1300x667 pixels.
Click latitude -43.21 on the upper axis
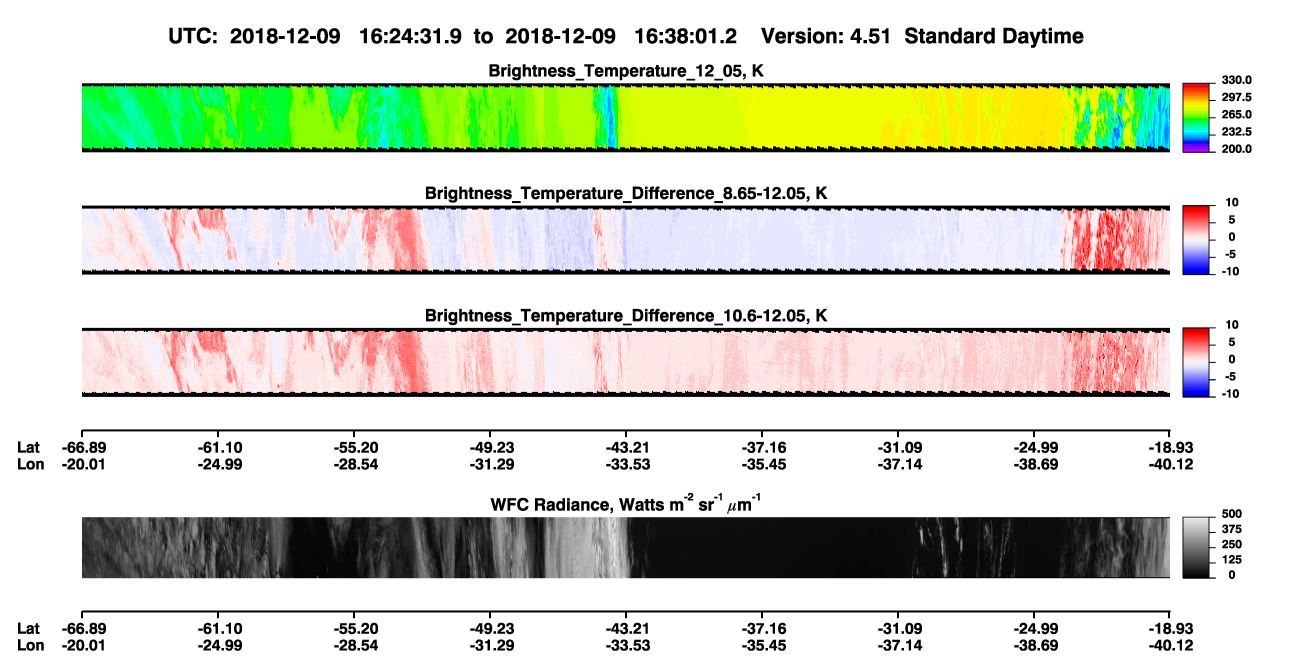626,447
